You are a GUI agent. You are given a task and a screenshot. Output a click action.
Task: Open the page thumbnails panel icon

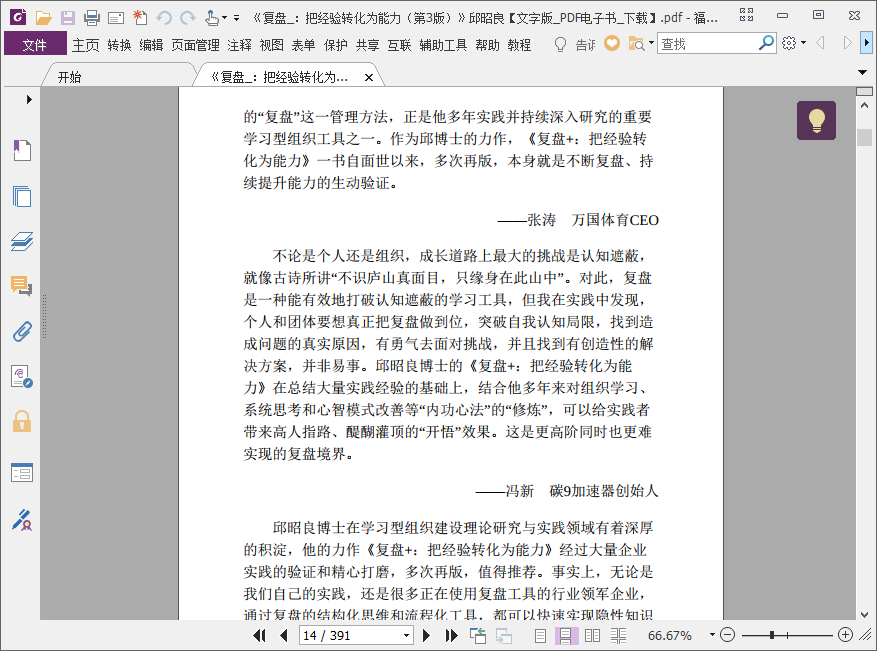tap(22, 196)
